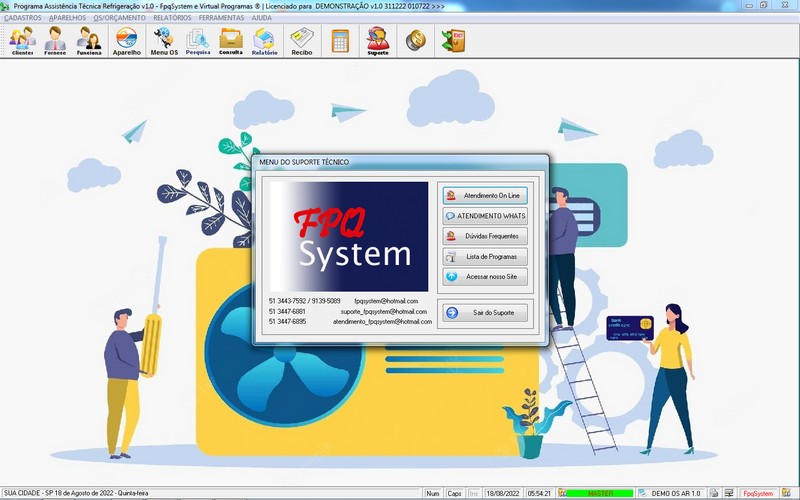
Task: Open the Aparelho toolbar icon
Action: 127,41
